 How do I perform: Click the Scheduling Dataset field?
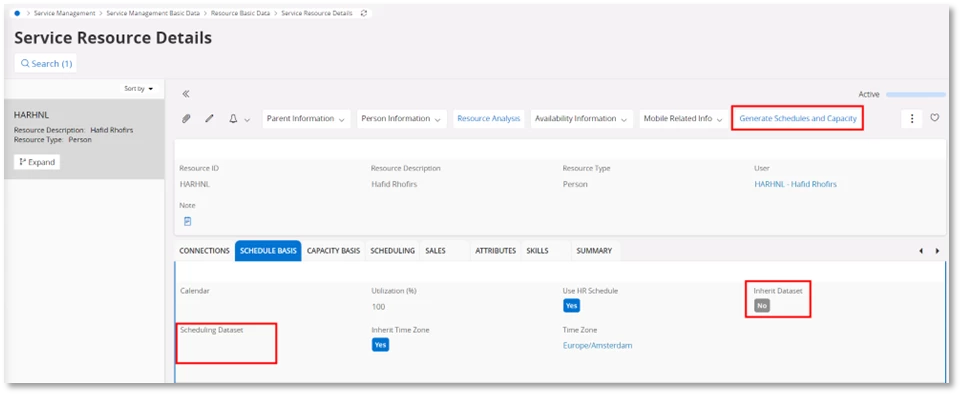point(226,343)
